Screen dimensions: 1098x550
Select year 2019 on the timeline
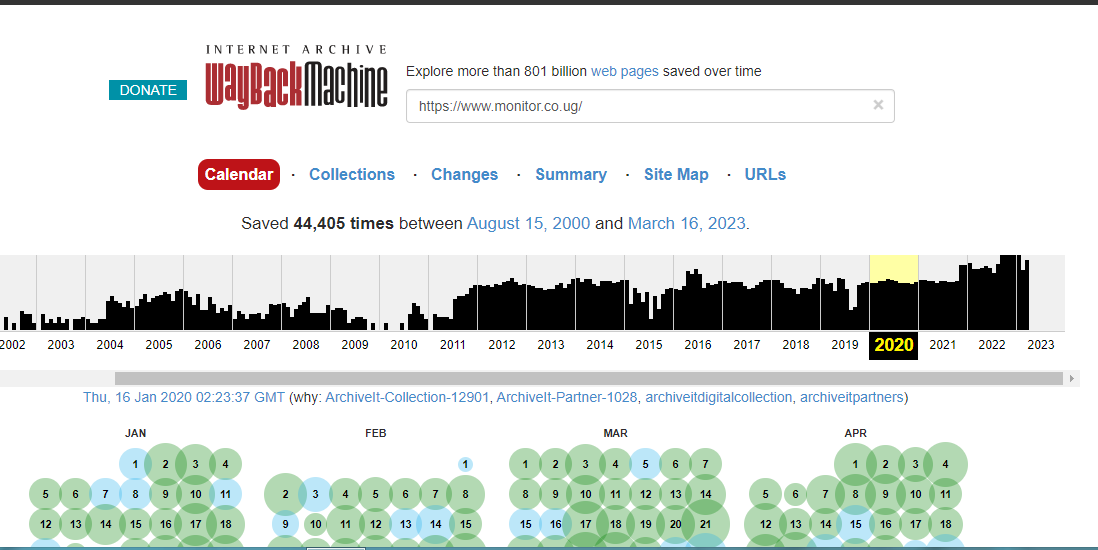[845, 345]
